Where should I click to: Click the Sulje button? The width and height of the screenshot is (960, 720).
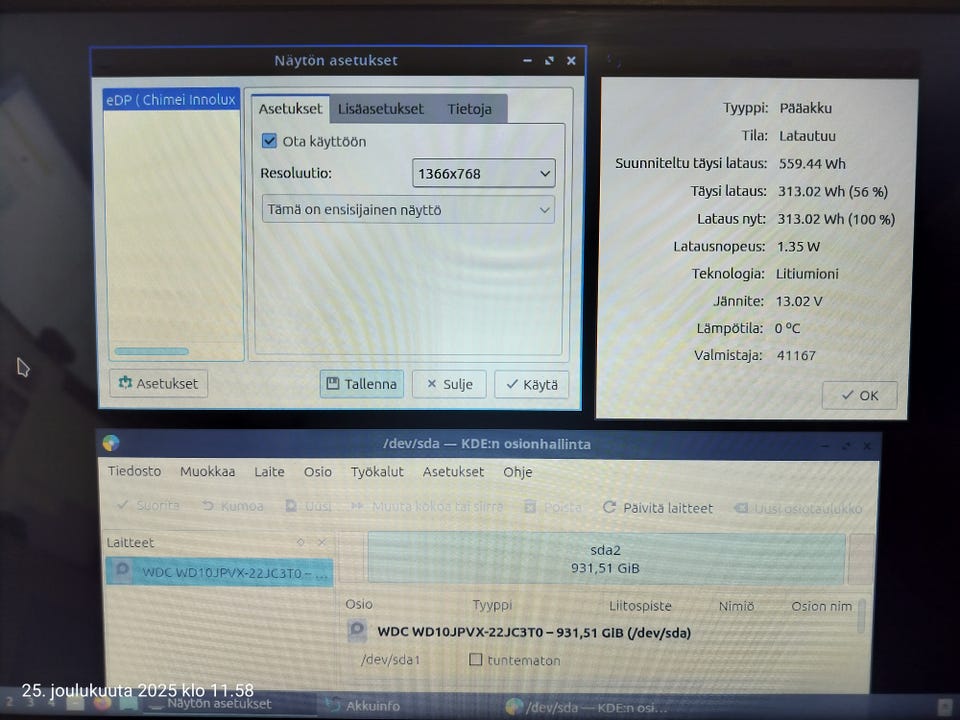(449, 384)
